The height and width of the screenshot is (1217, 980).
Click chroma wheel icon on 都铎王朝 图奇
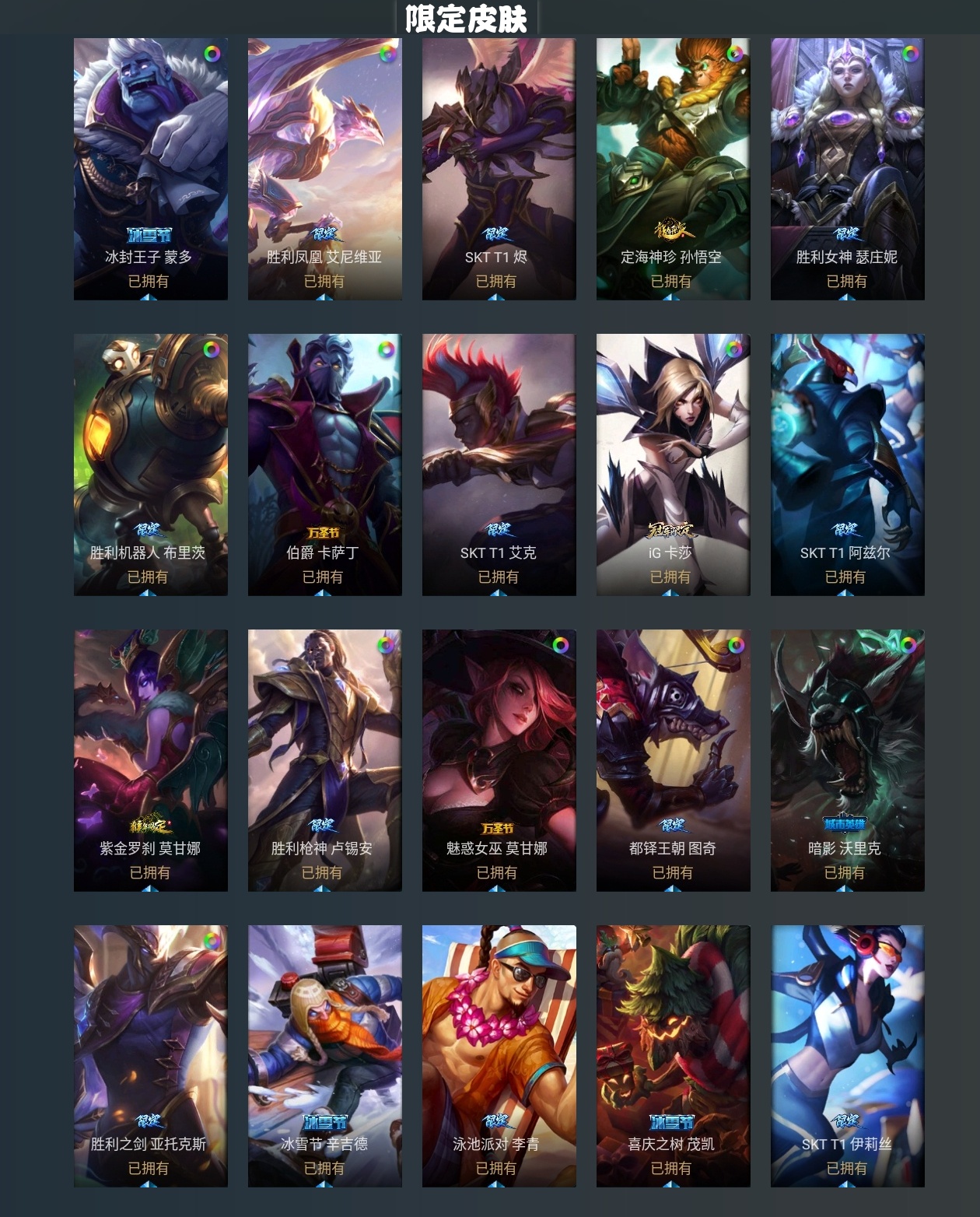point(736,645)
